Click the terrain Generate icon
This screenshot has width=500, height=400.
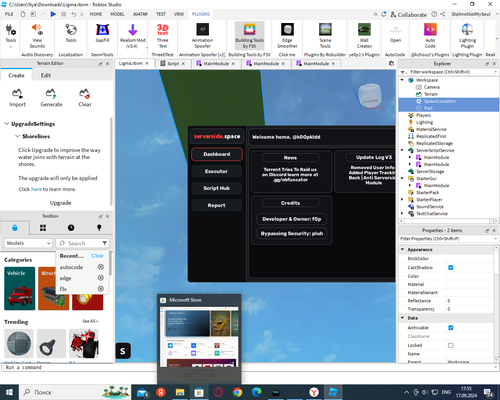click(51, 98)
